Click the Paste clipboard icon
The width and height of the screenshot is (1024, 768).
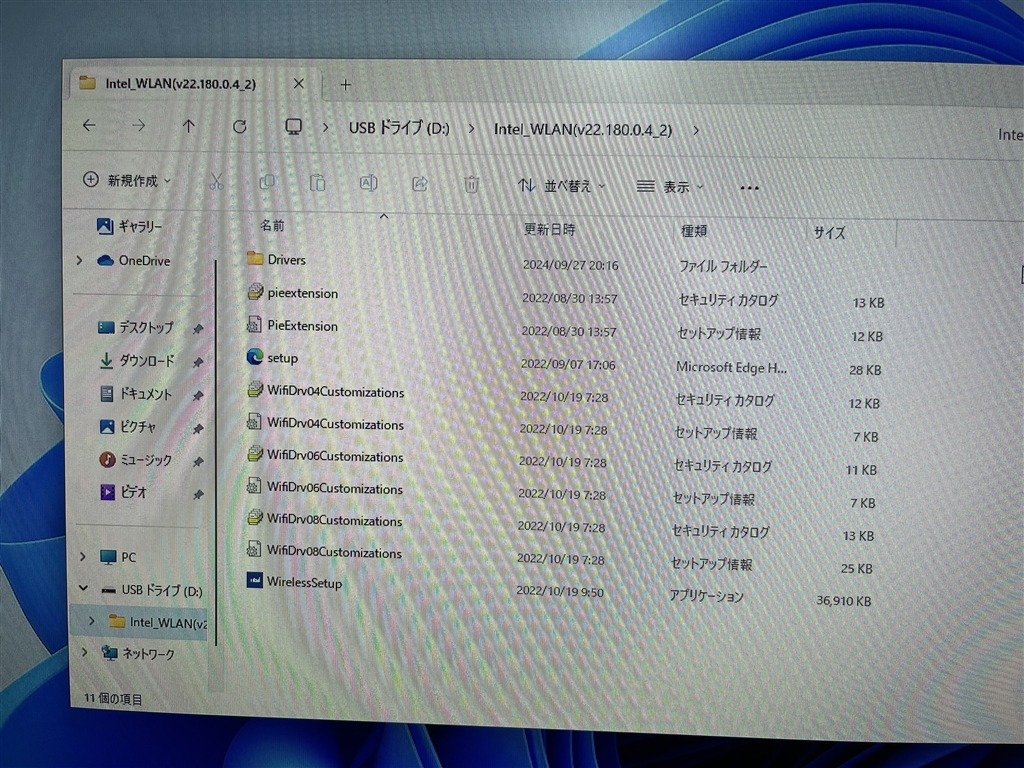point(317,183)
